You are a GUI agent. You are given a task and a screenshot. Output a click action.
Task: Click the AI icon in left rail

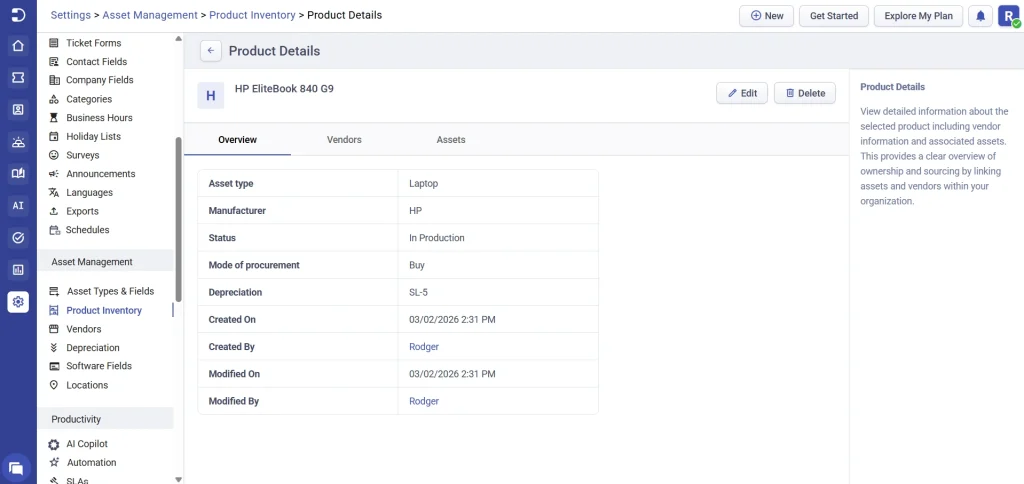[x=18, y=206]
